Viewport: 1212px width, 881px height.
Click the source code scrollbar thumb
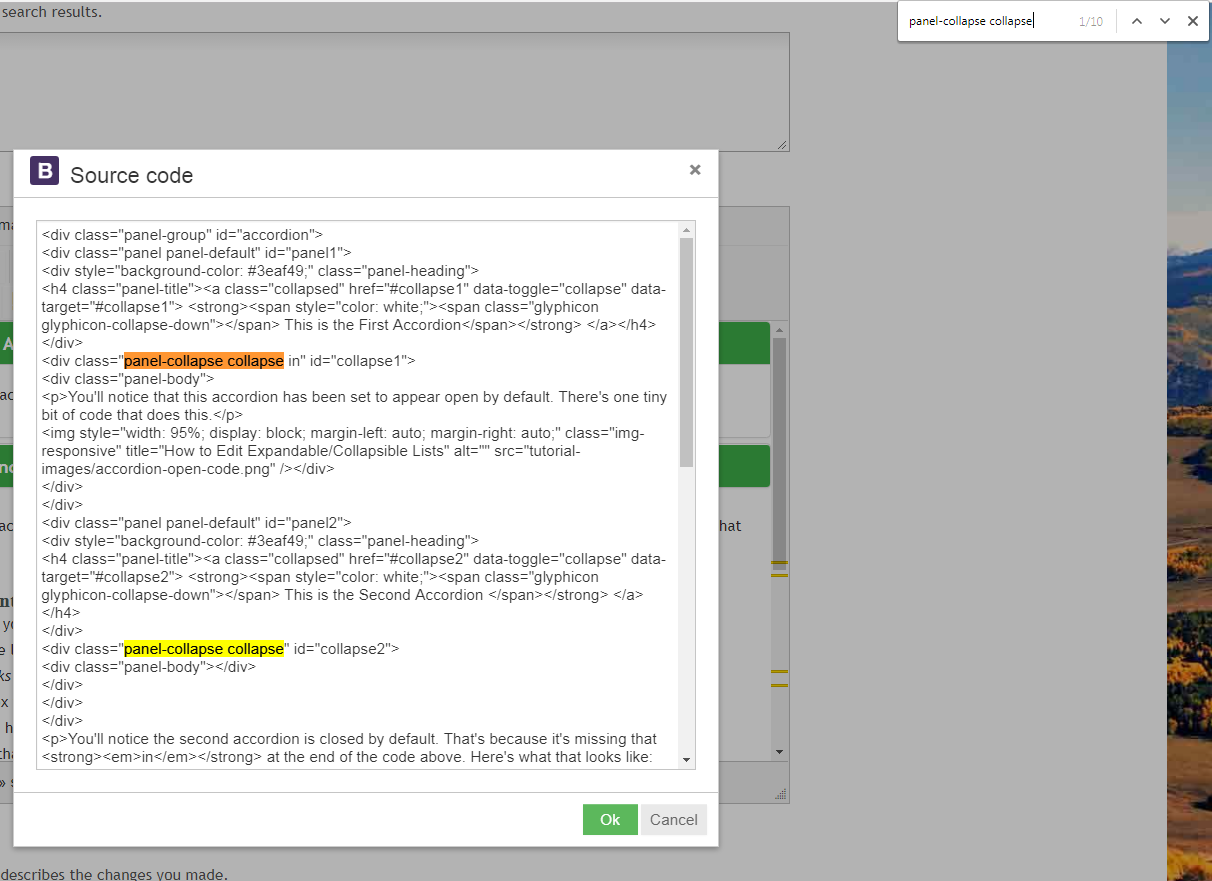[686, 350]
